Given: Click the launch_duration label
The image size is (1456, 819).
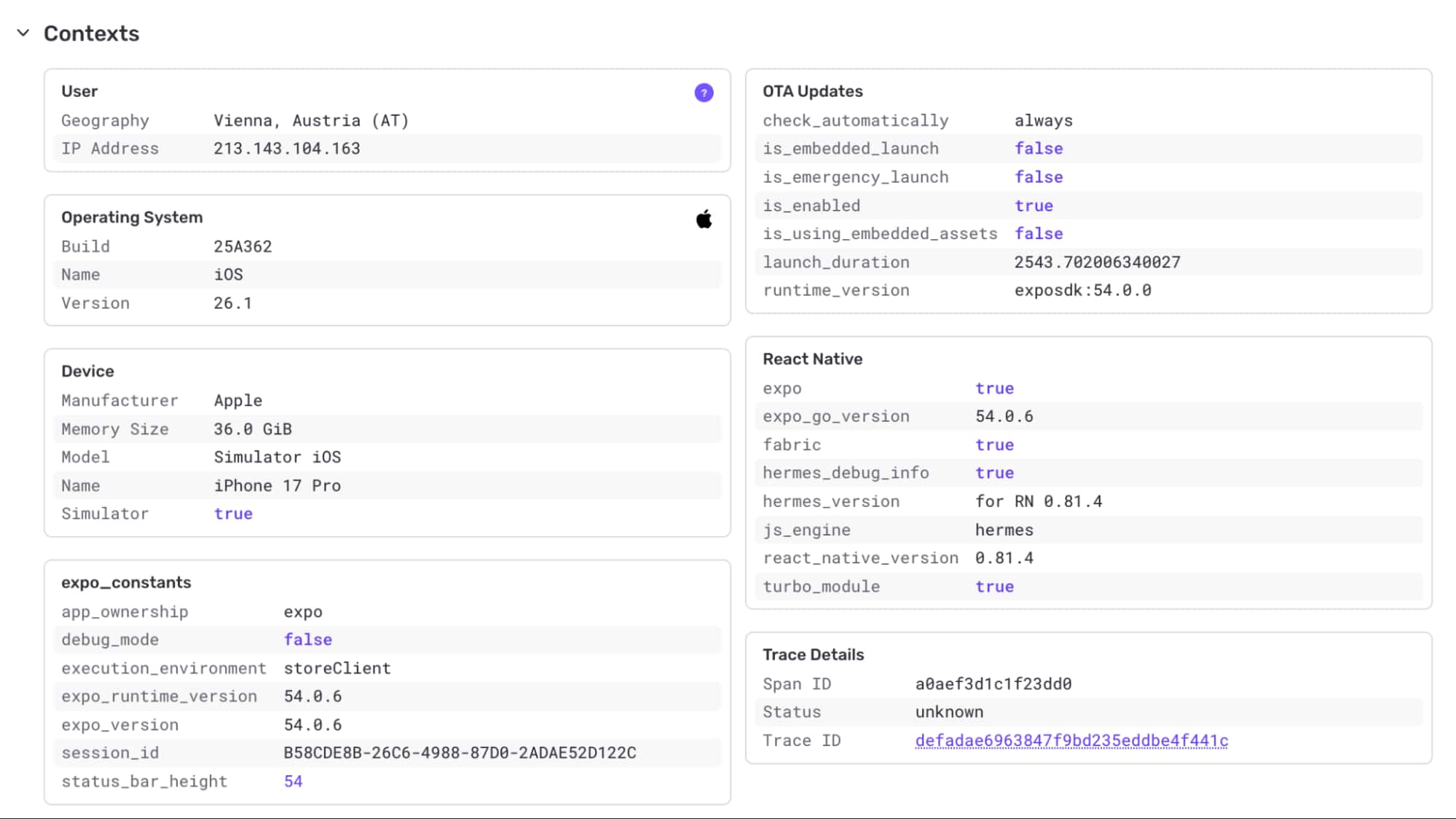Looking at the screenshot, I should click(836, 262).
